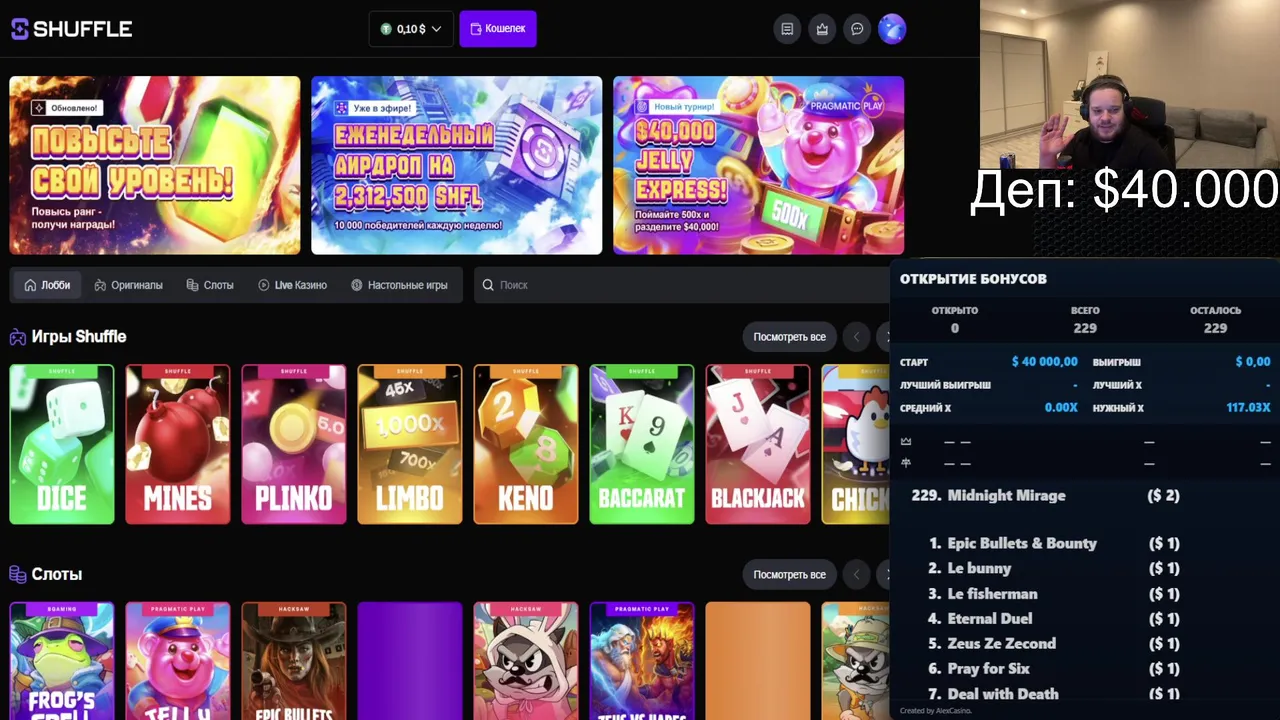Open the Plinko game
Screen dimensions: 1280x720
[294, 444]
